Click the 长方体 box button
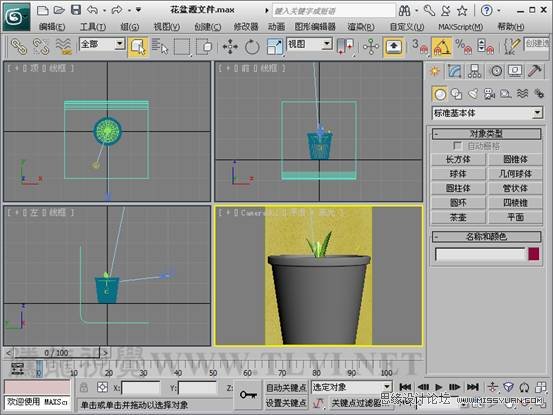 (x=458, y=159)
